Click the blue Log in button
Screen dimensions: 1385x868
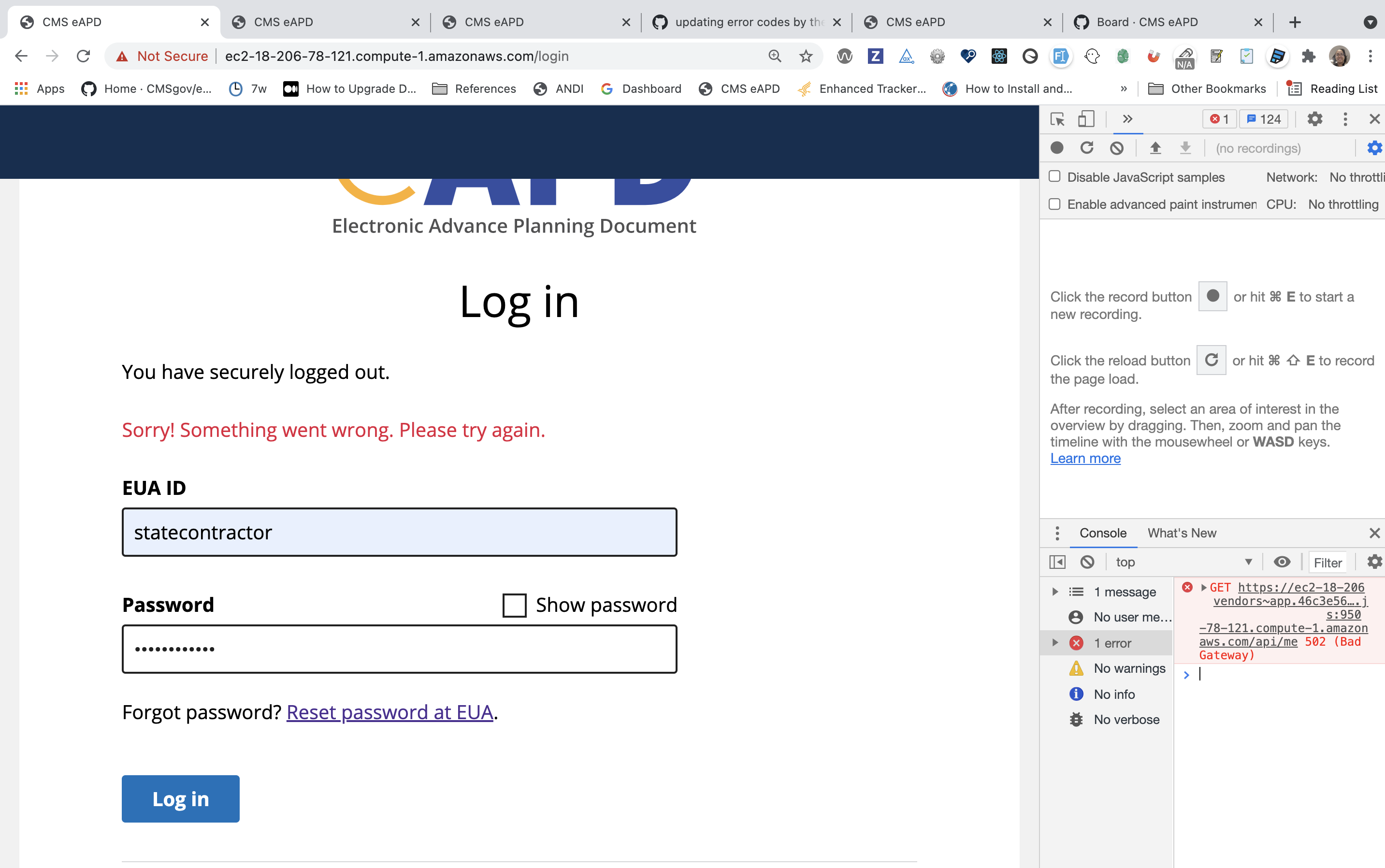coord(181,798)
